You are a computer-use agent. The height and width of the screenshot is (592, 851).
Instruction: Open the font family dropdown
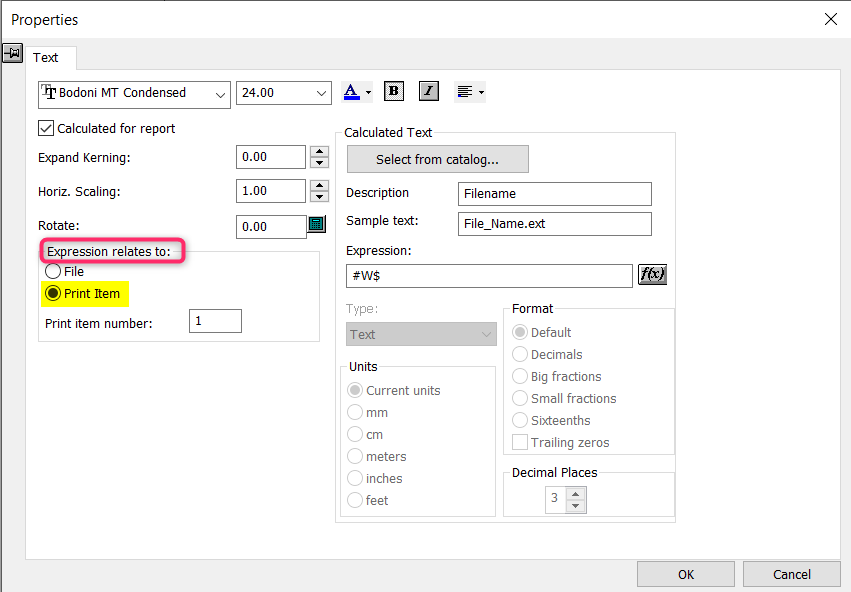[219, 93]
